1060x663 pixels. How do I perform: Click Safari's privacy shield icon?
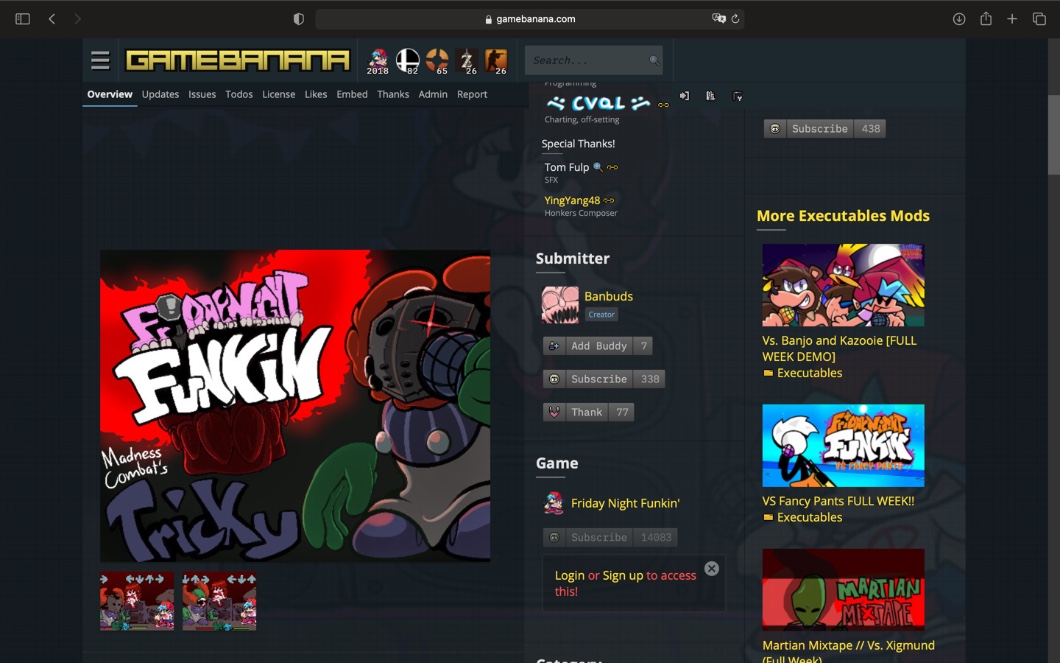point(298,19)
